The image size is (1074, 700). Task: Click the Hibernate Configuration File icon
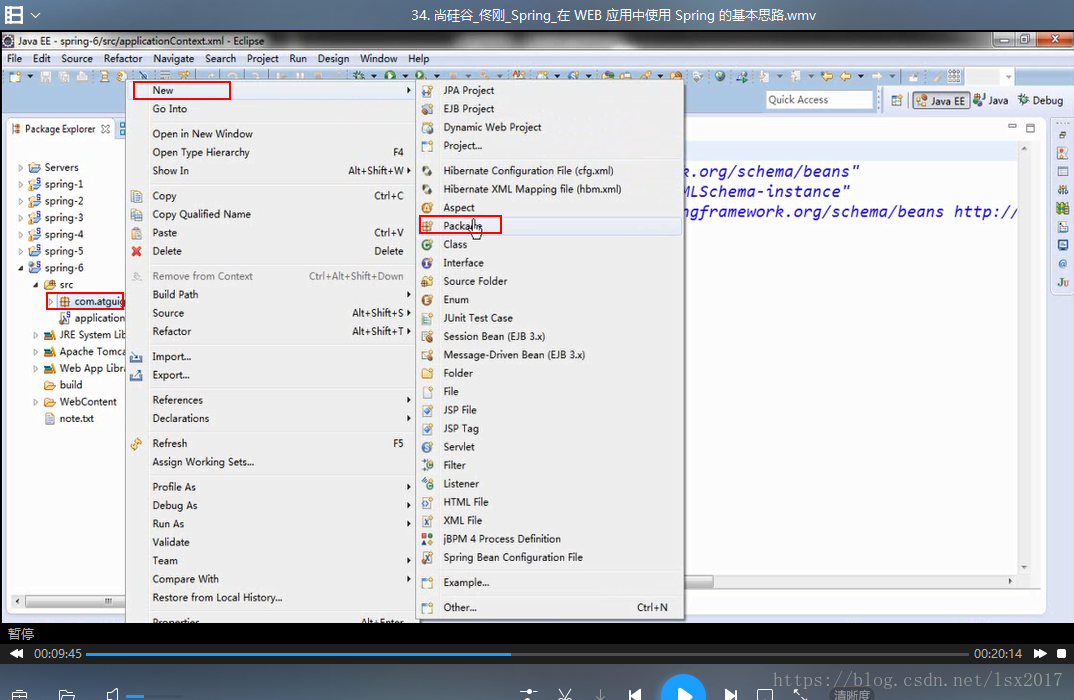point(427,171)
